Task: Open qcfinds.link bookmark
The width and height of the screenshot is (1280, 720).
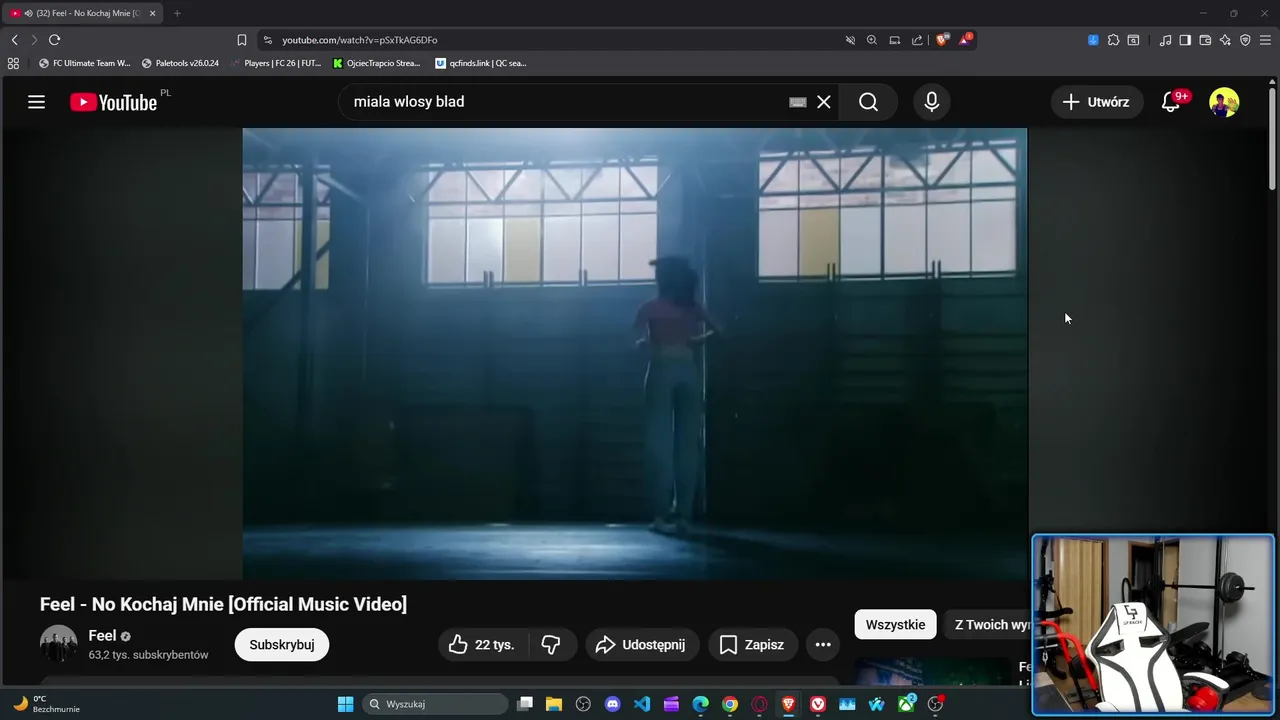Action: click(x=481, y=63)
